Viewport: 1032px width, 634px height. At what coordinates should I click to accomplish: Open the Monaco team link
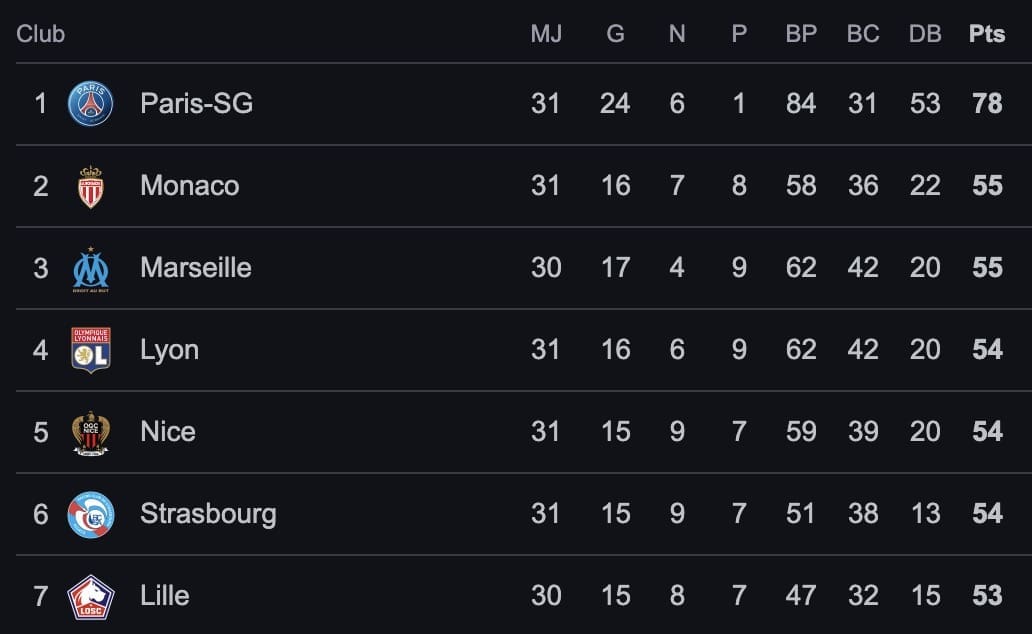coord(189,185)
